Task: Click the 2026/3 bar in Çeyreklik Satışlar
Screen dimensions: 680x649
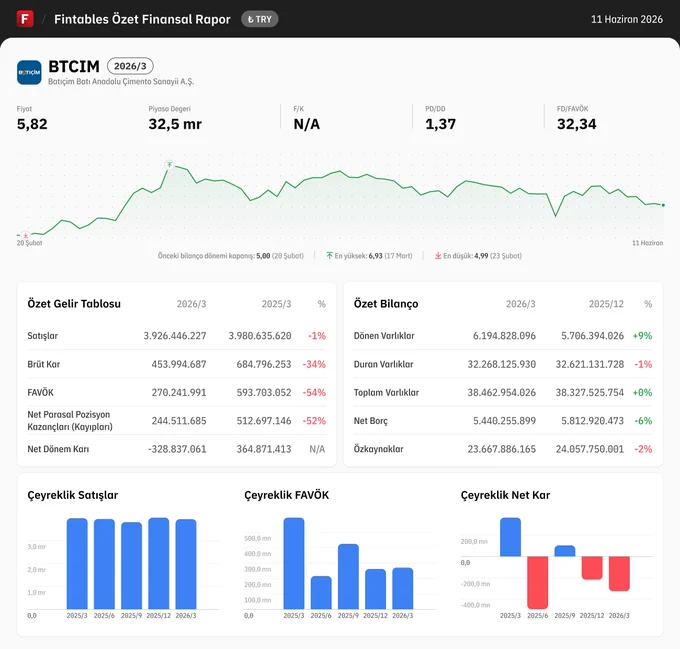Action: point(186,564)
